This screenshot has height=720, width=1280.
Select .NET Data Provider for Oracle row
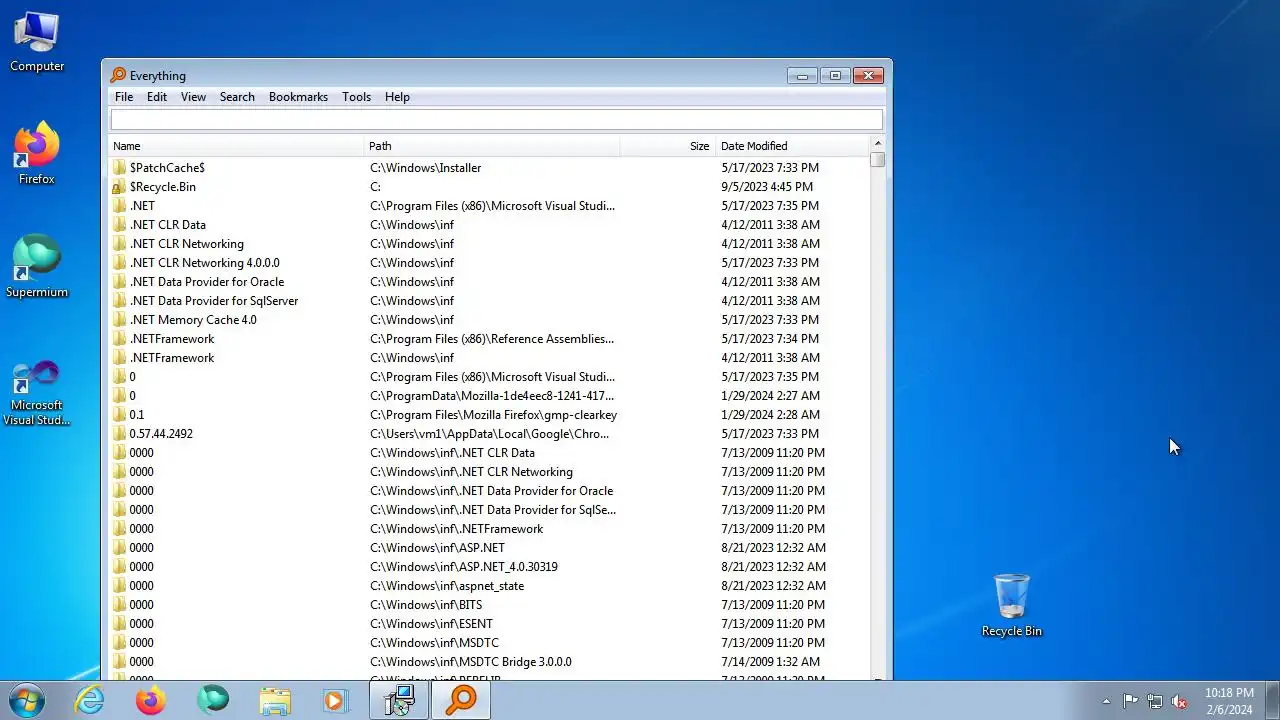(490, 282)
